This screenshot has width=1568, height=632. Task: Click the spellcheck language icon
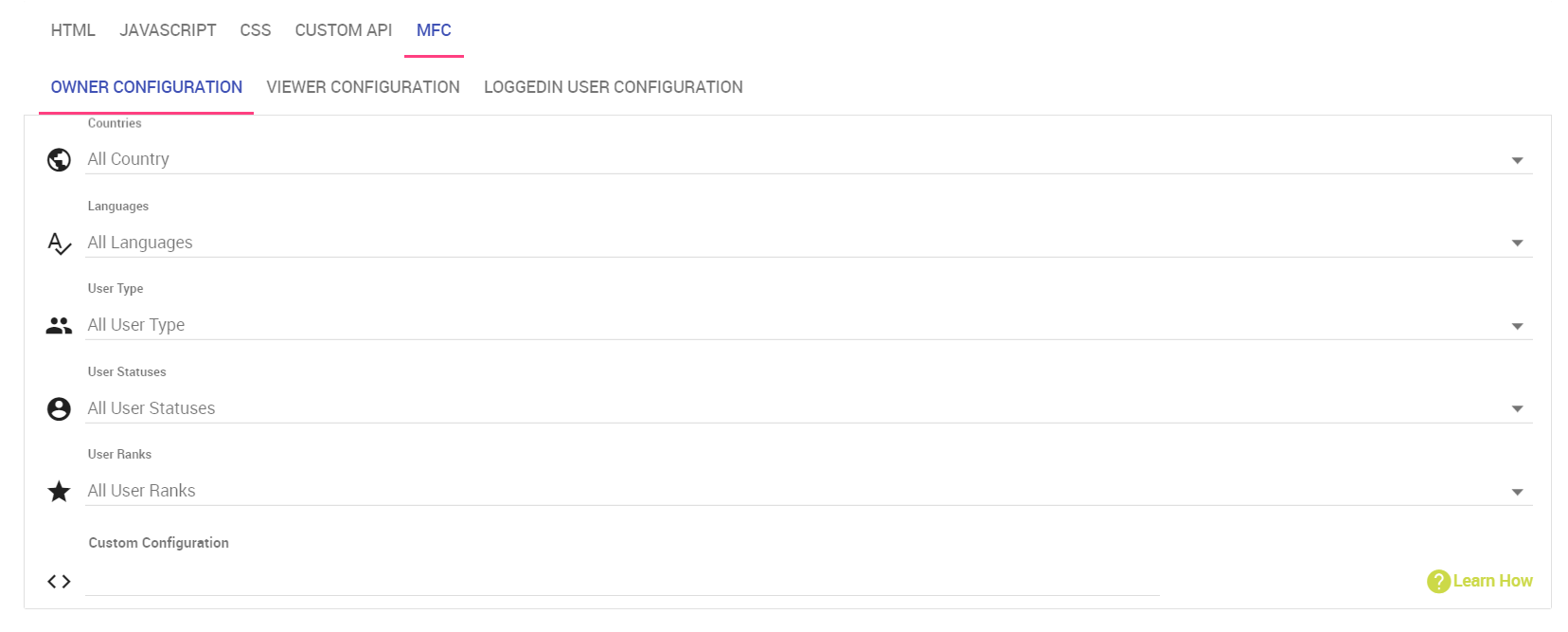[x=59, y=244]
